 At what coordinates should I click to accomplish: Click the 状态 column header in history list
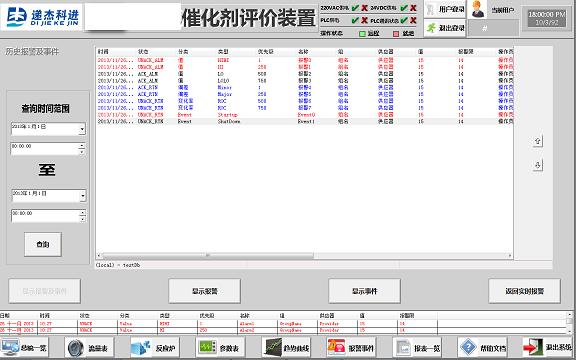(x=143, y=52)
